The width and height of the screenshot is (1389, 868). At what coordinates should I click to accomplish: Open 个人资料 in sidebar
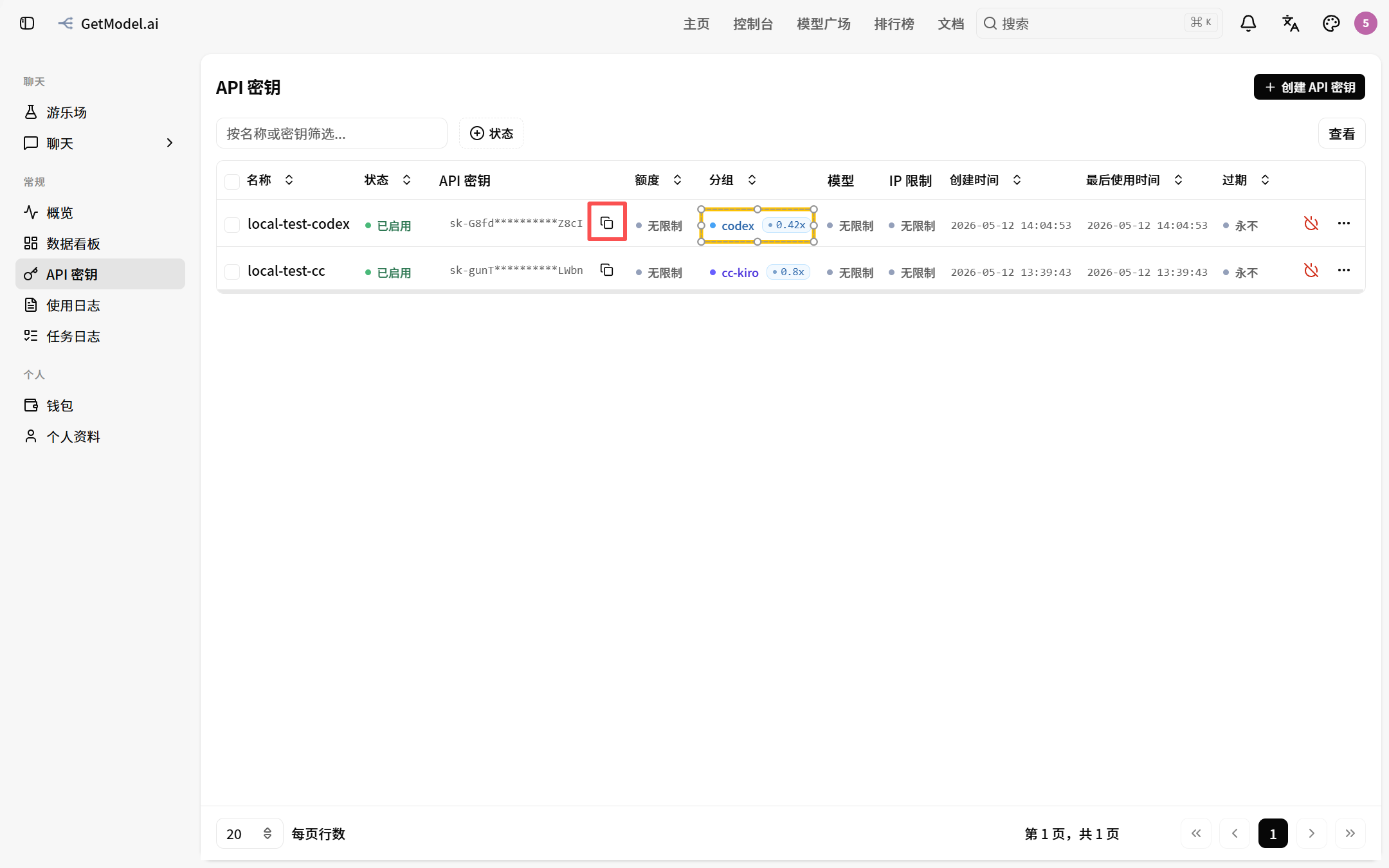tap(100, 436)
